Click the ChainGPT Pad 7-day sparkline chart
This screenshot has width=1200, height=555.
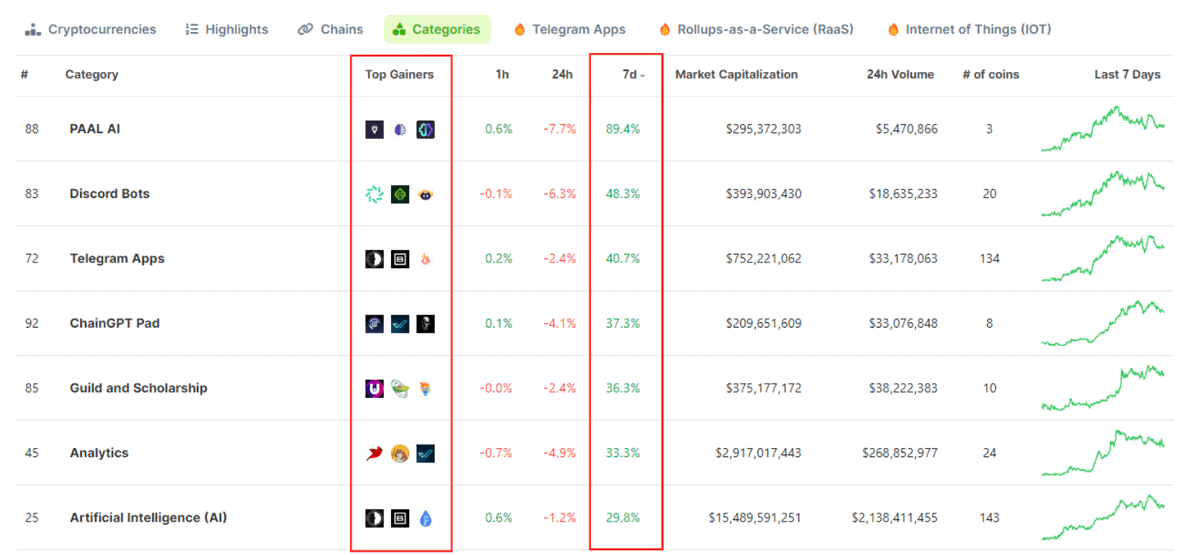pos(1102,324)
